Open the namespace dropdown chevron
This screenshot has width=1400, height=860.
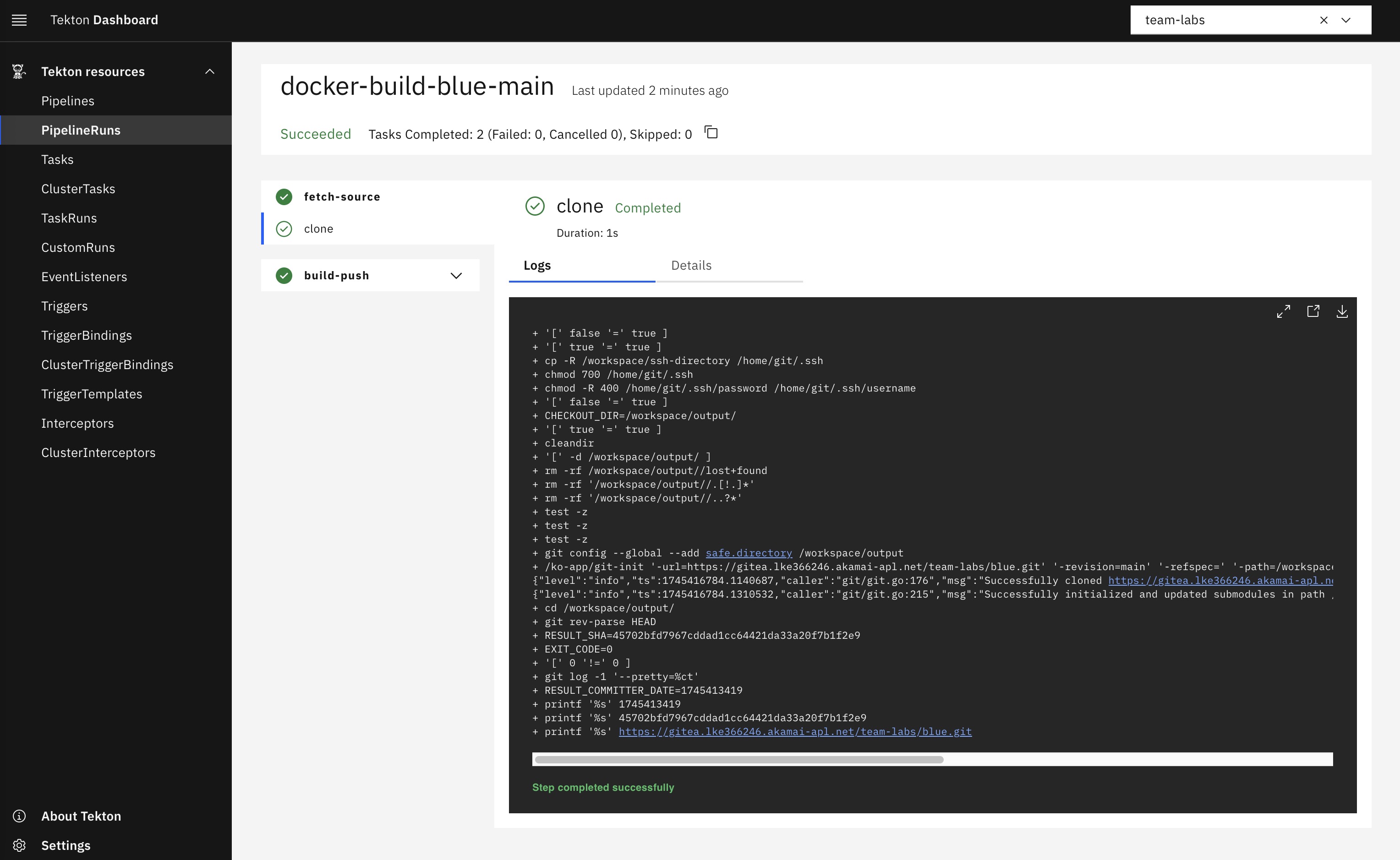pos(1346,21)
